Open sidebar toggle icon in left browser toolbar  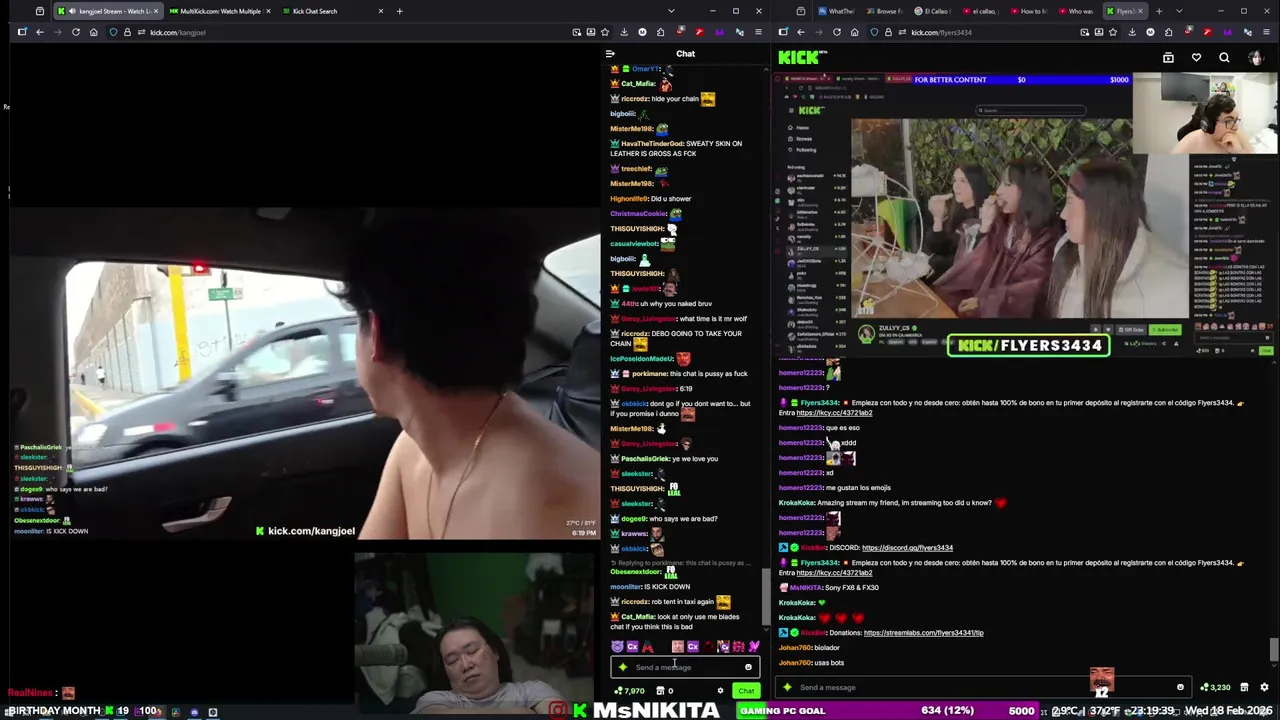click(22, 32)
